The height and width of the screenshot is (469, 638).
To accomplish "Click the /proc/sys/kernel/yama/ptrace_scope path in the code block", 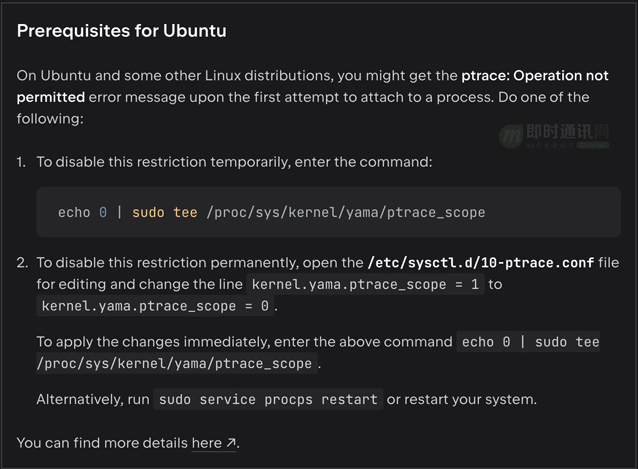I will click(x=346, y=212).
